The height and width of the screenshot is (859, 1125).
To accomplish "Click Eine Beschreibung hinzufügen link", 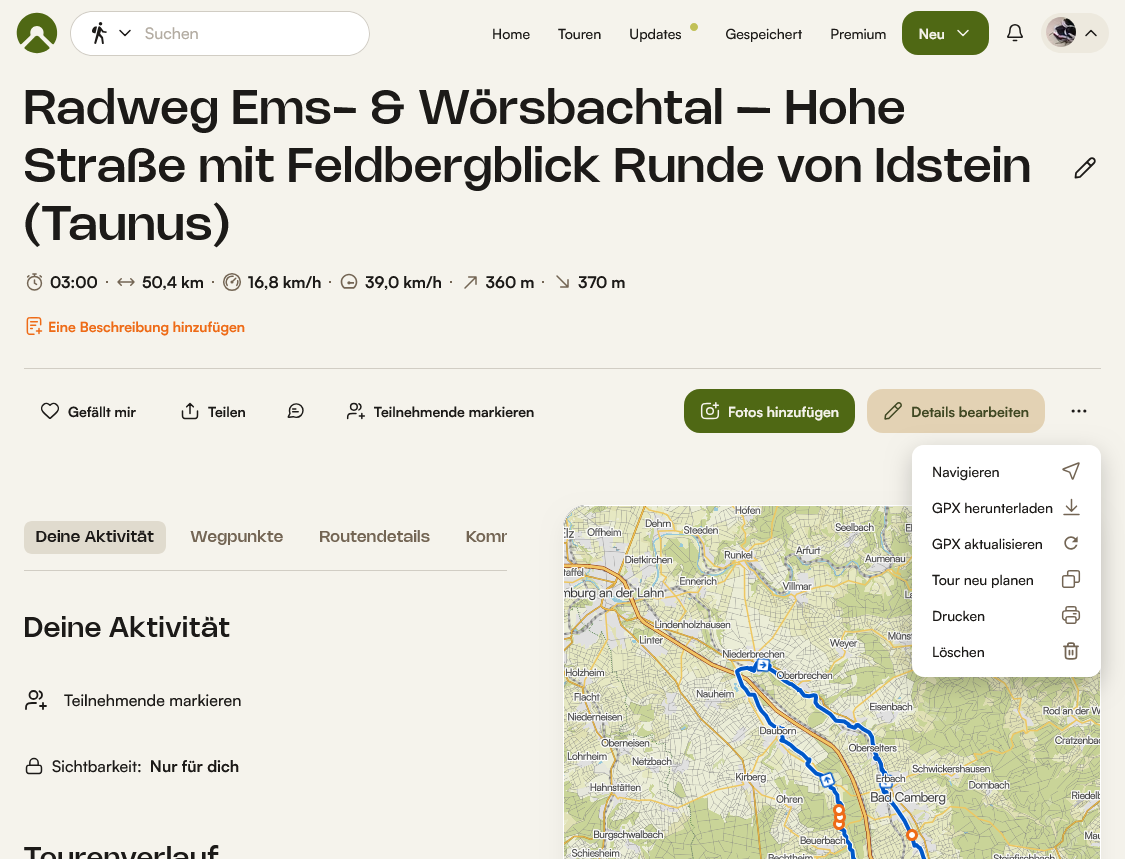I will pyautogui.click(x=136, y=327).
